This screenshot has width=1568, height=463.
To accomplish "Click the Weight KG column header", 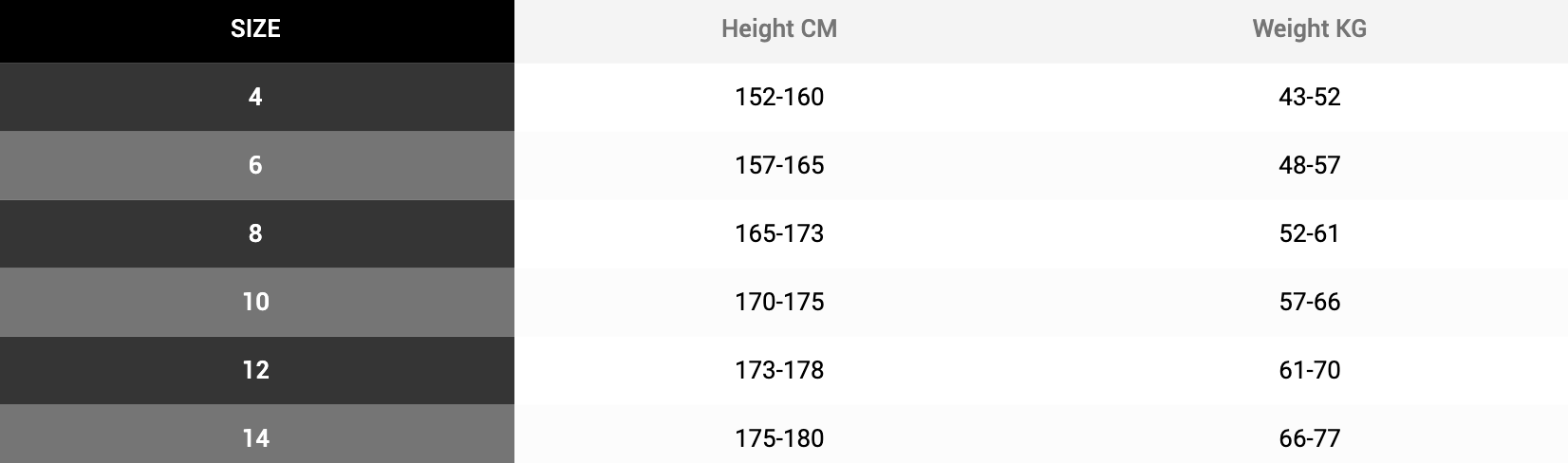I will [1310, 28].
